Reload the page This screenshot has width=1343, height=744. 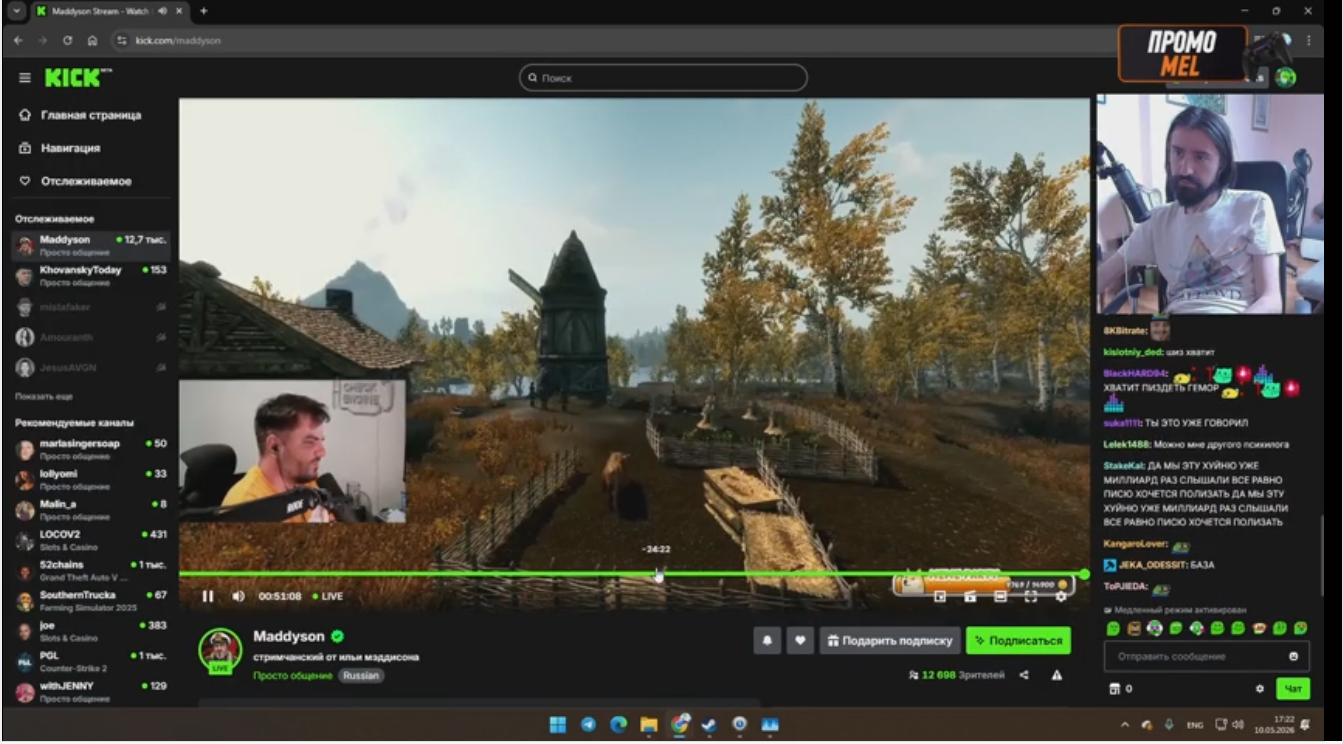[x=68, y=40]
